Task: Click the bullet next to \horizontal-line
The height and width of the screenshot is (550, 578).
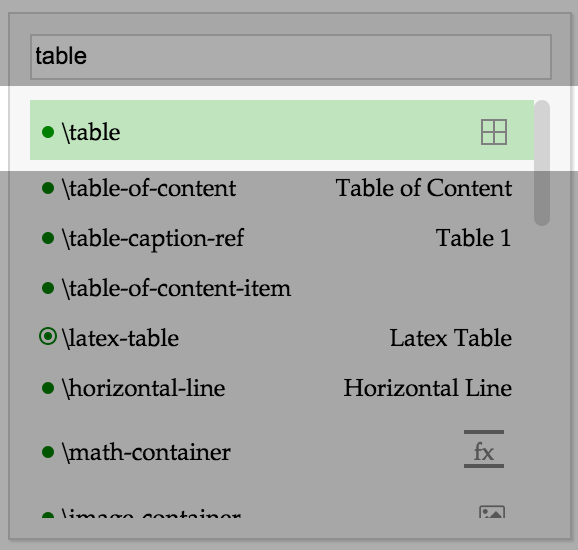Action: click(x=48, y=388)
